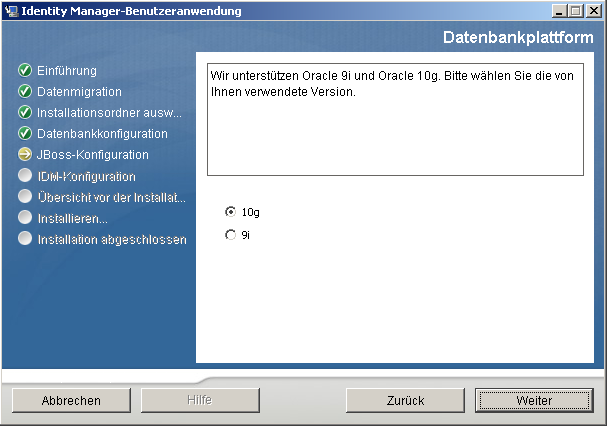The width and height of the screenshot is (607, 426).
Task: Click the Identity Manager-Benutzeranwendung window title
Action: pos(131,11)
